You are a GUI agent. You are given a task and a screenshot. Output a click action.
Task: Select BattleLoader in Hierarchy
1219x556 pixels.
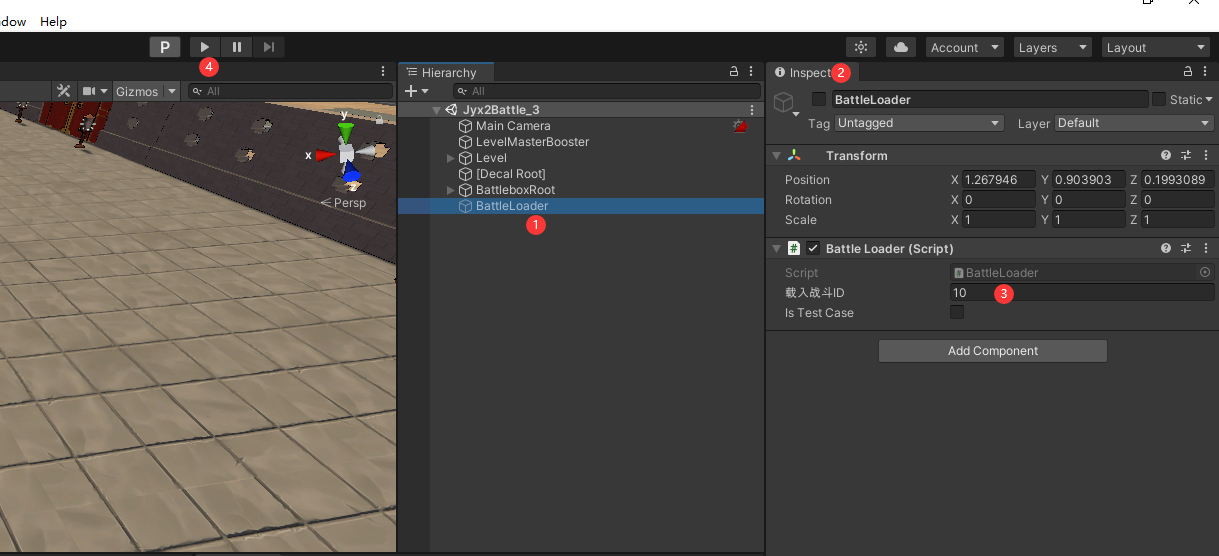512,206
